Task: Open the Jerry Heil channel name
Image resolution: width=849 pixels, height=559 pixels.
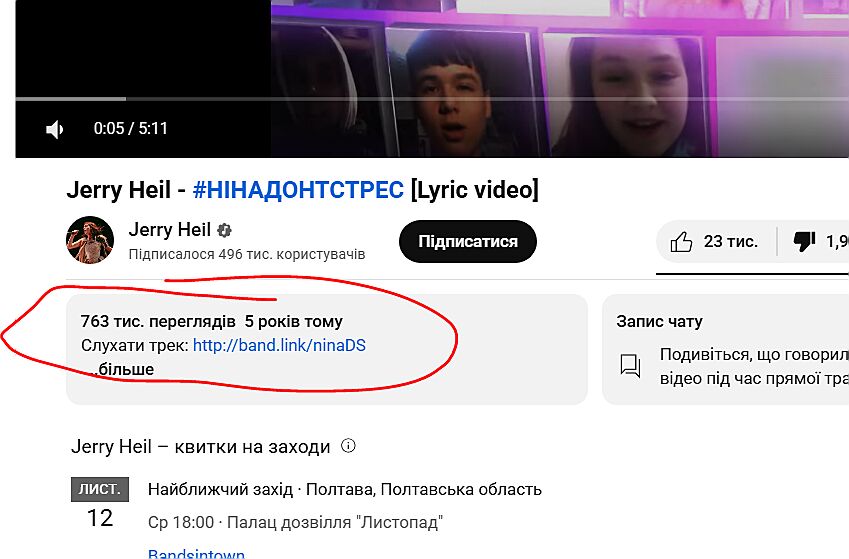Action: click(169, 230)
